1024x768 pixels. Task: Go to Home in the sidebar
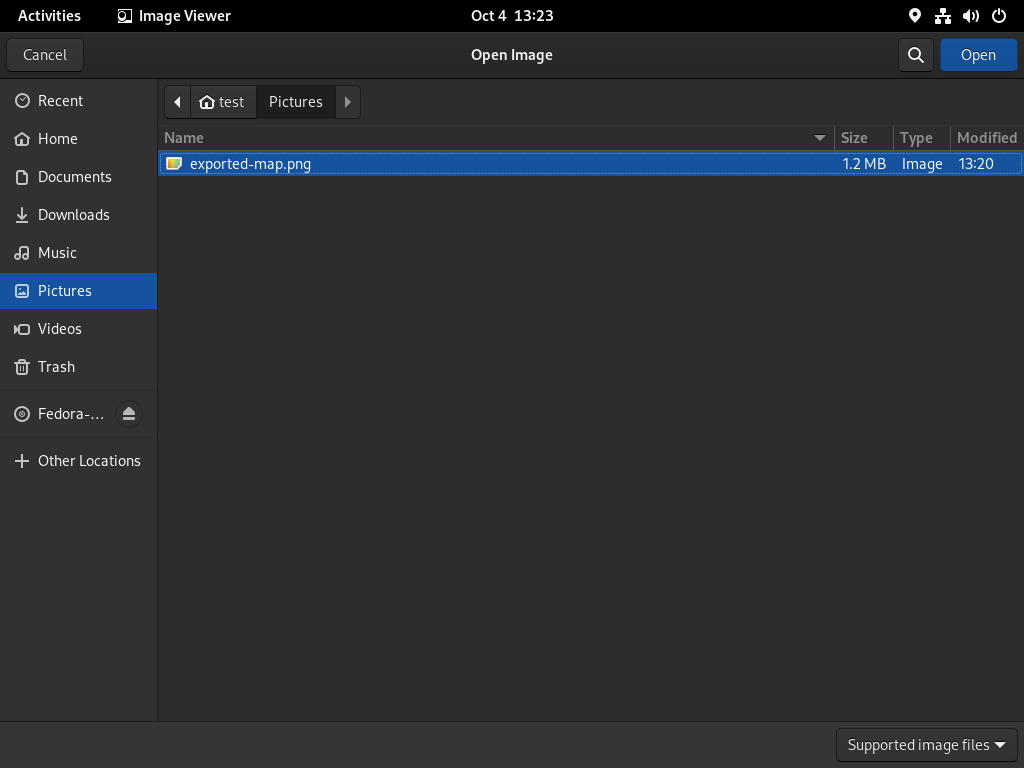78,138
